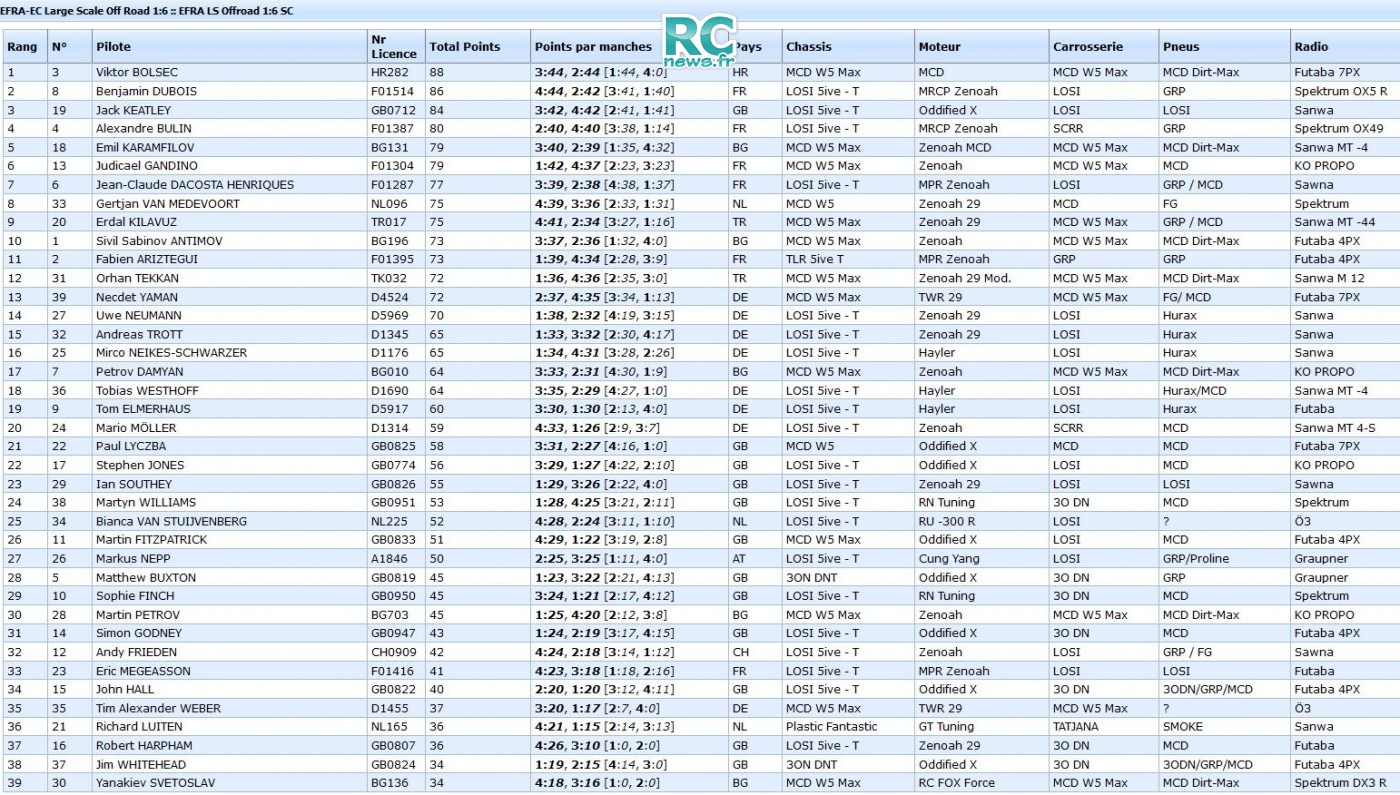
Task: Select pilot name Martin PETROV
Action: [x=138, y=615]
